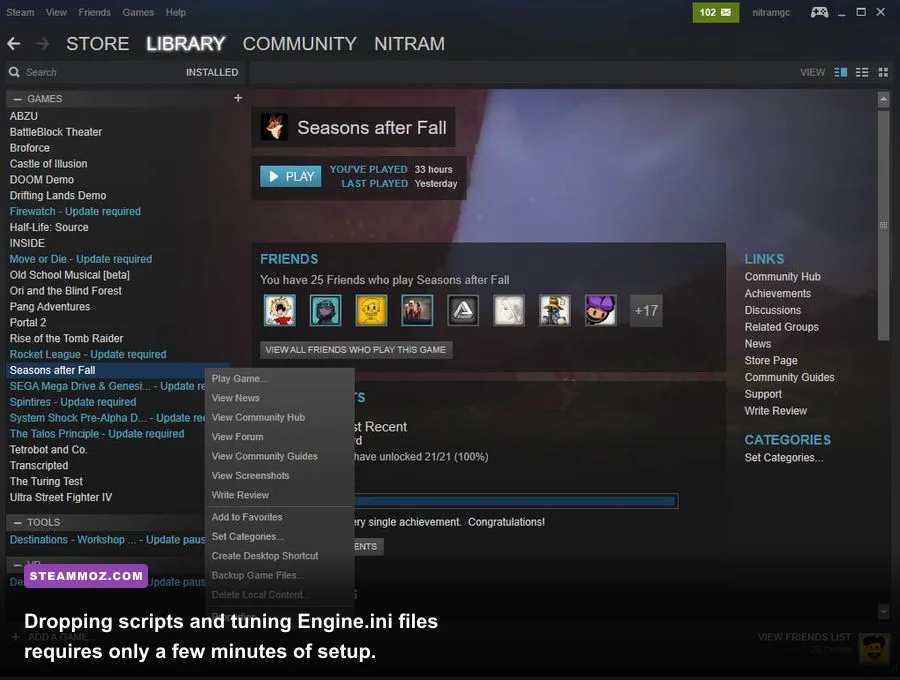Open the Steam menu
Viewport: 900px width, 680px height.
pyautogui.click(x=20, y=12)
